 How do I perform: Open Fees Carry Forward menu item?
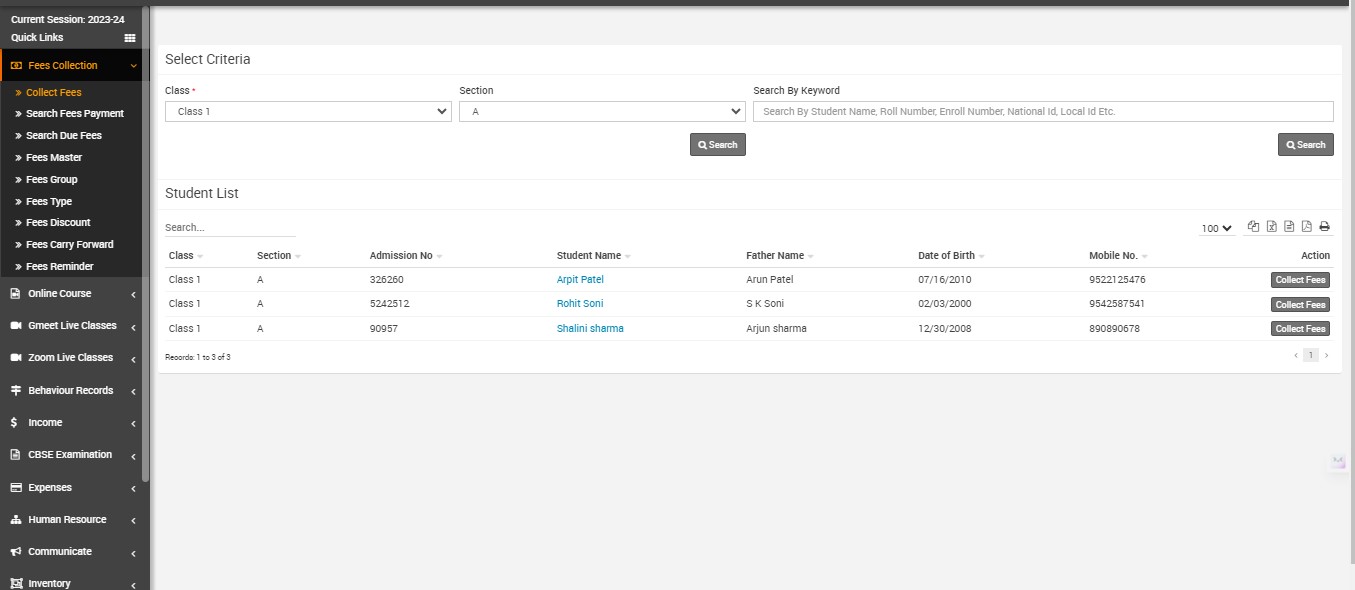pyautogui.click(x=69, y=245)
